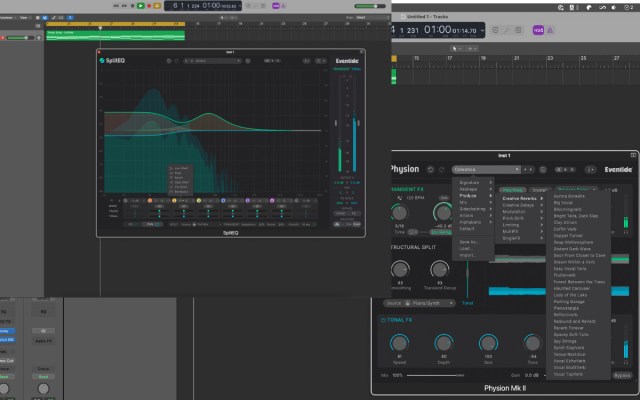
Task: Select the blue band 4 marker in SplitEQ
Action: tap(223, 200)
